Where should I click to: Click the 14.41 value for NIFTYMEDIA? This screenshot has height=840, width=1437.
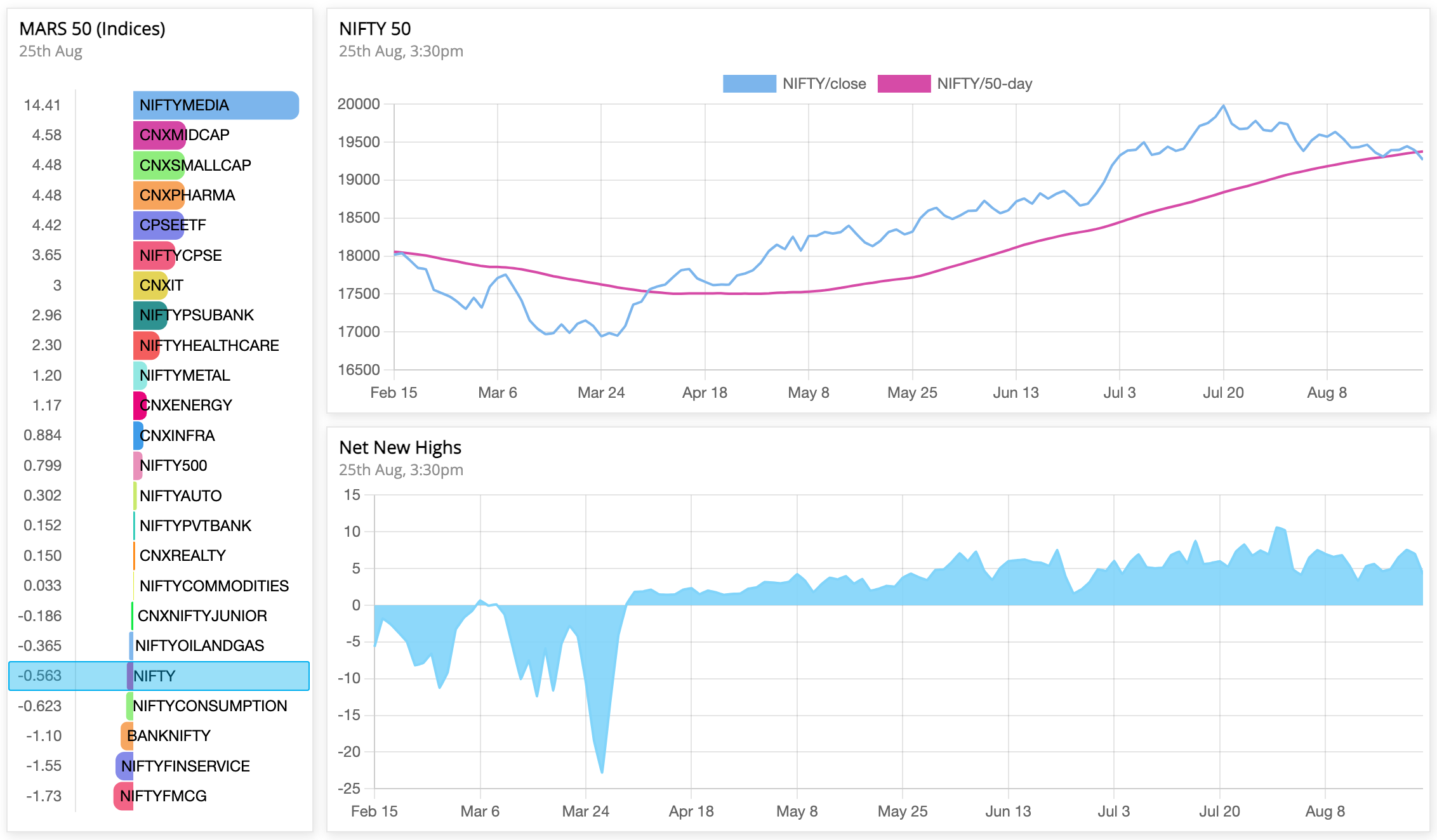click(x=42, y=105)
